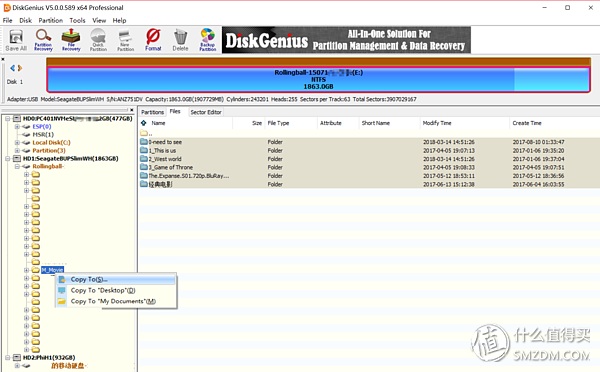The width and height of the screenshot is (600, 372).
Task: Click the Format toolbar icon
Action: 153,40
